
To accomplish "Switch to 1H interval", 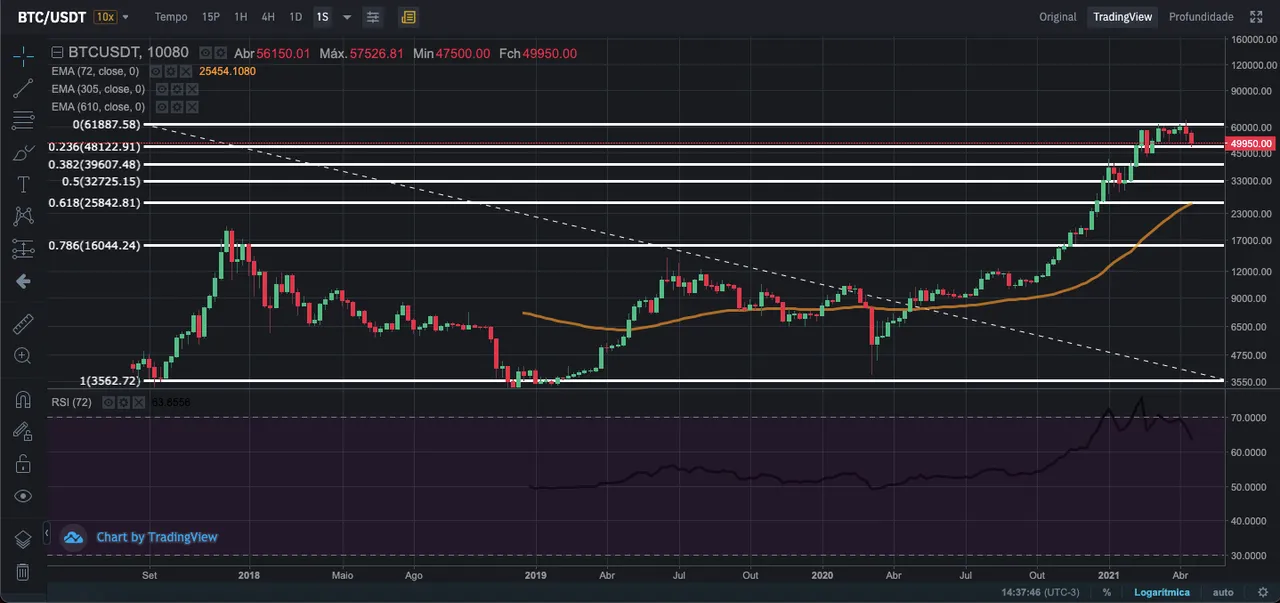I will pos(241,17).
